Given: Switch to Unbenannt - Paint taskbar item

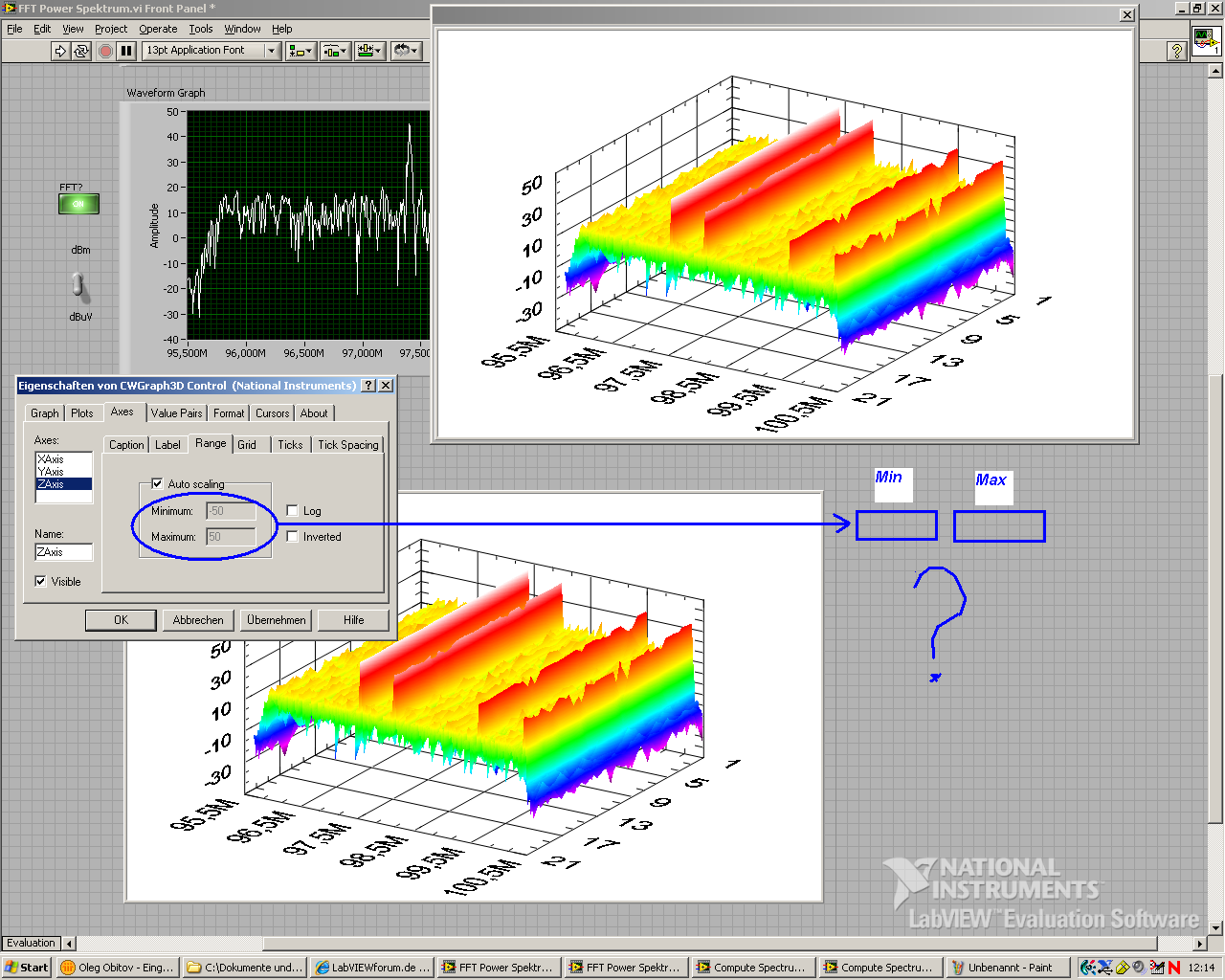Looking at the screenshot, I should [1007, 968].
